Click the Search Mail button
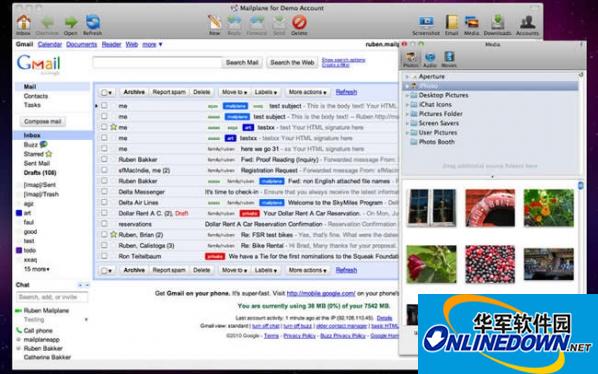598x374 pixels. [x=242, y=62]
